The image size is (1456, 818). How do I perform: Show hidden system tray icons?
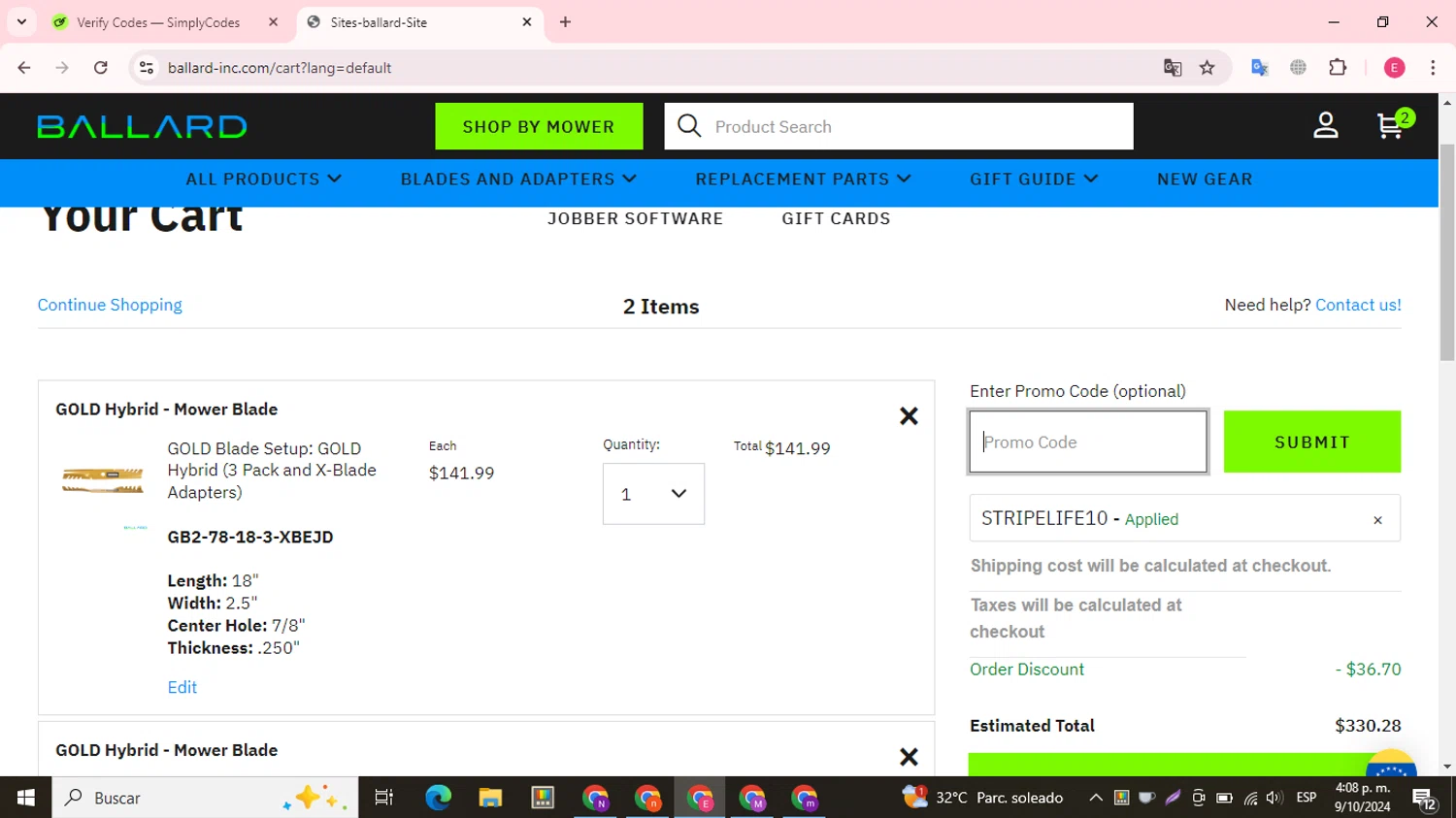click(1096, 798)
